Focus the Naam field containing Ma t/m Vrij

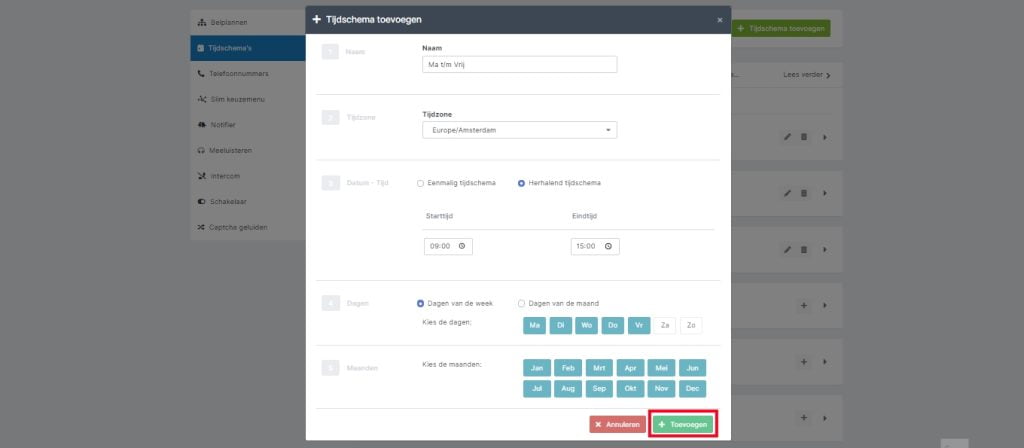tap(519, 64)
